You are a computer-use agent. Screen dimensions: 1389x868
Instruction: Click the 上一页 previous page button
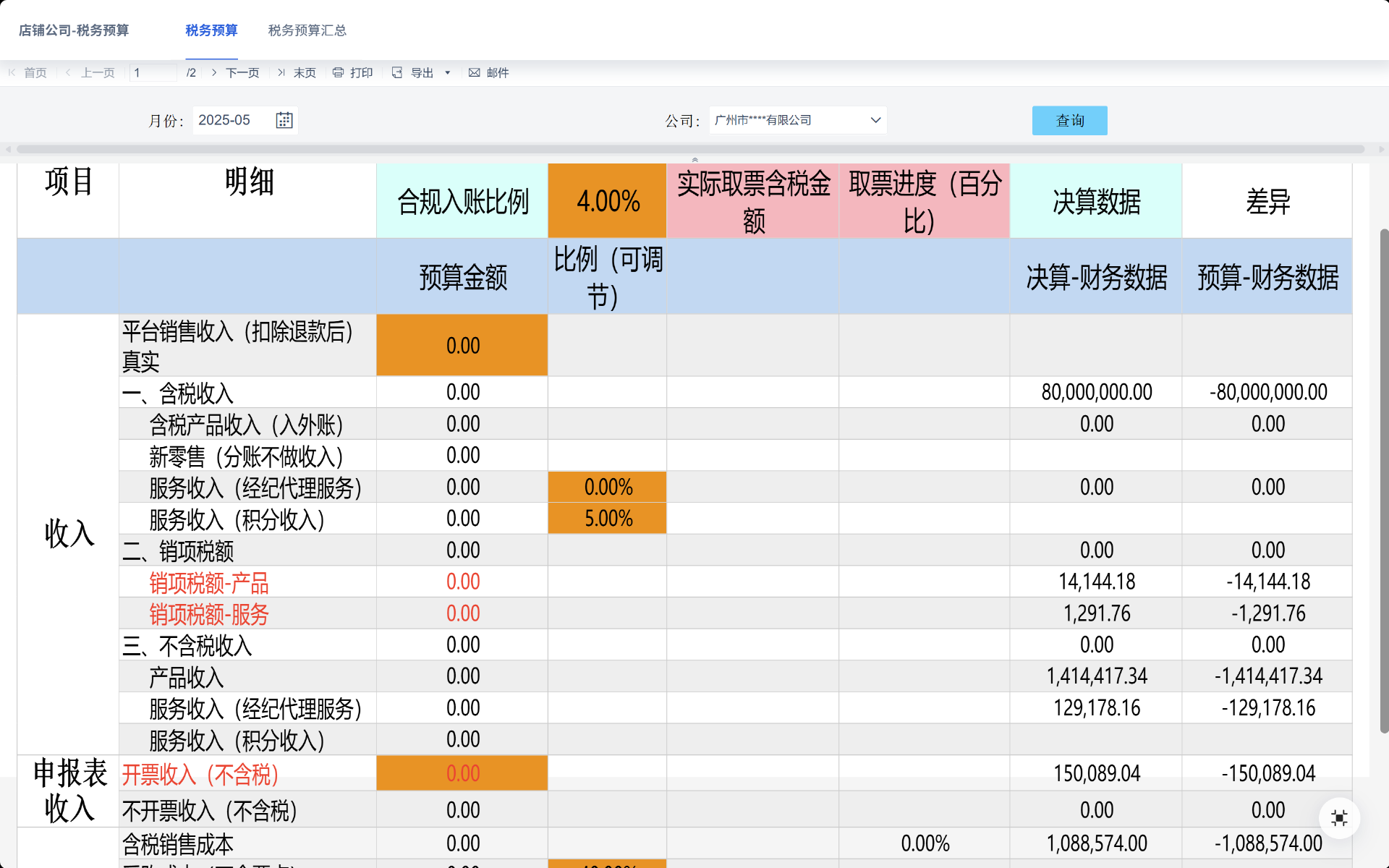coord(90,72)
